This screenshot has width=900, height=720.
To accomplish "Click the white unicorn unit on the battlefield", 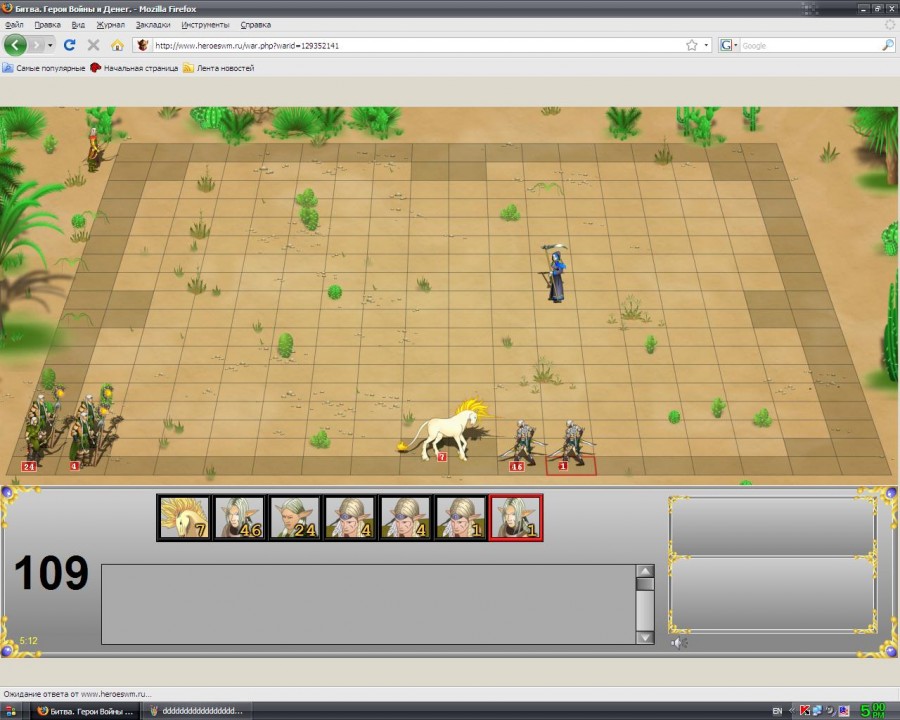I will coord(448,431).
